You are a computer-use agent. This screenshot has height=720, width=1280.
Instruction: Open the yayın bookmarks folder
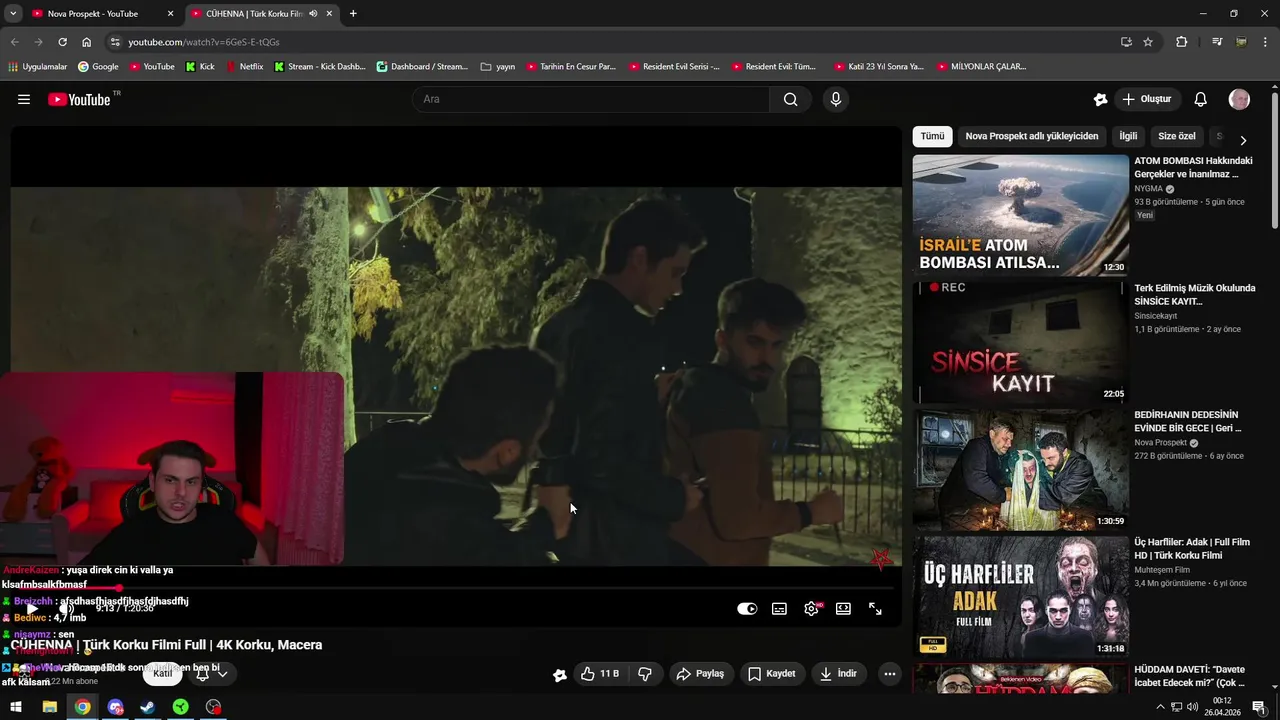point(498,67)
